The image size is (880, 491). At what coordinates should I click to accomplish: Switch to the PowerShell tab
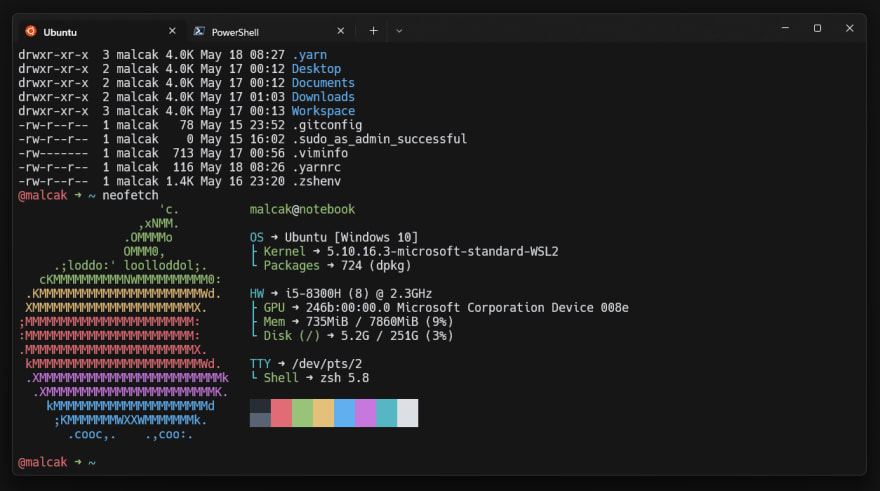[269, 31]
